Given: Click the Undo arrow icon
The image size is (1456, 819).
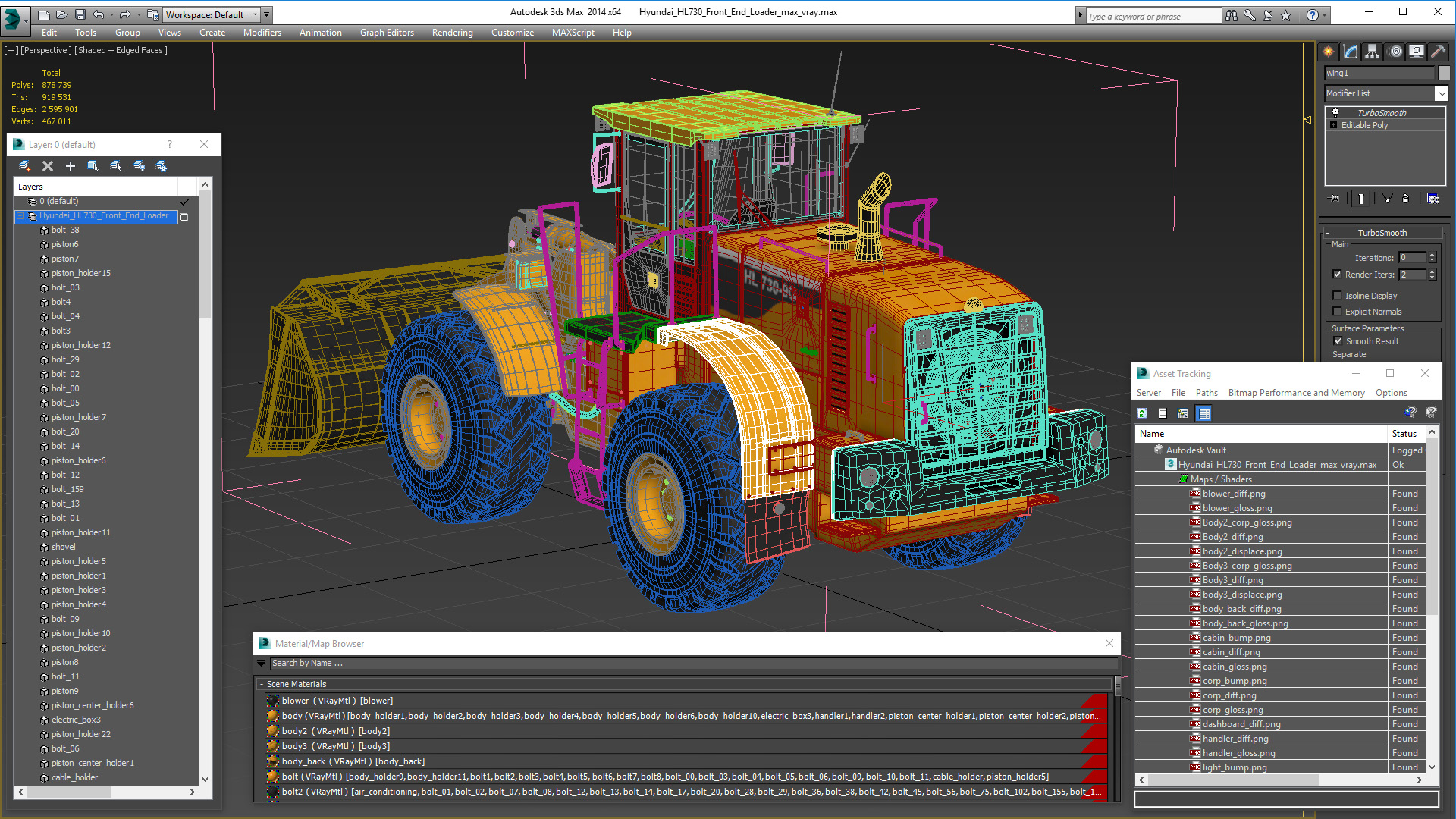Looking at the screenshot, I should (98, 14).
